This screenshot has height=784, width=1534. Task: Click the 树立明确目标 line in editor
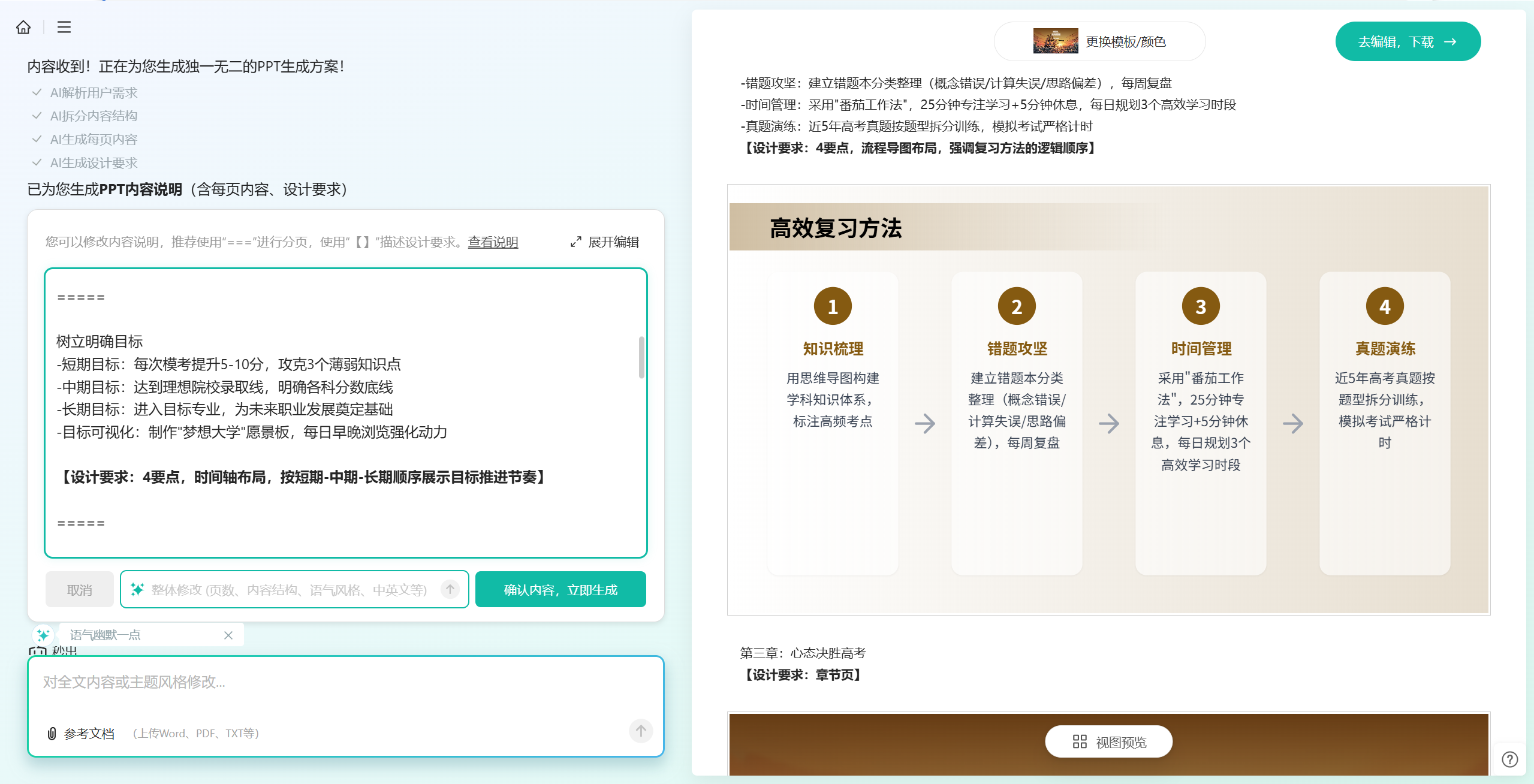pos(100,342)
